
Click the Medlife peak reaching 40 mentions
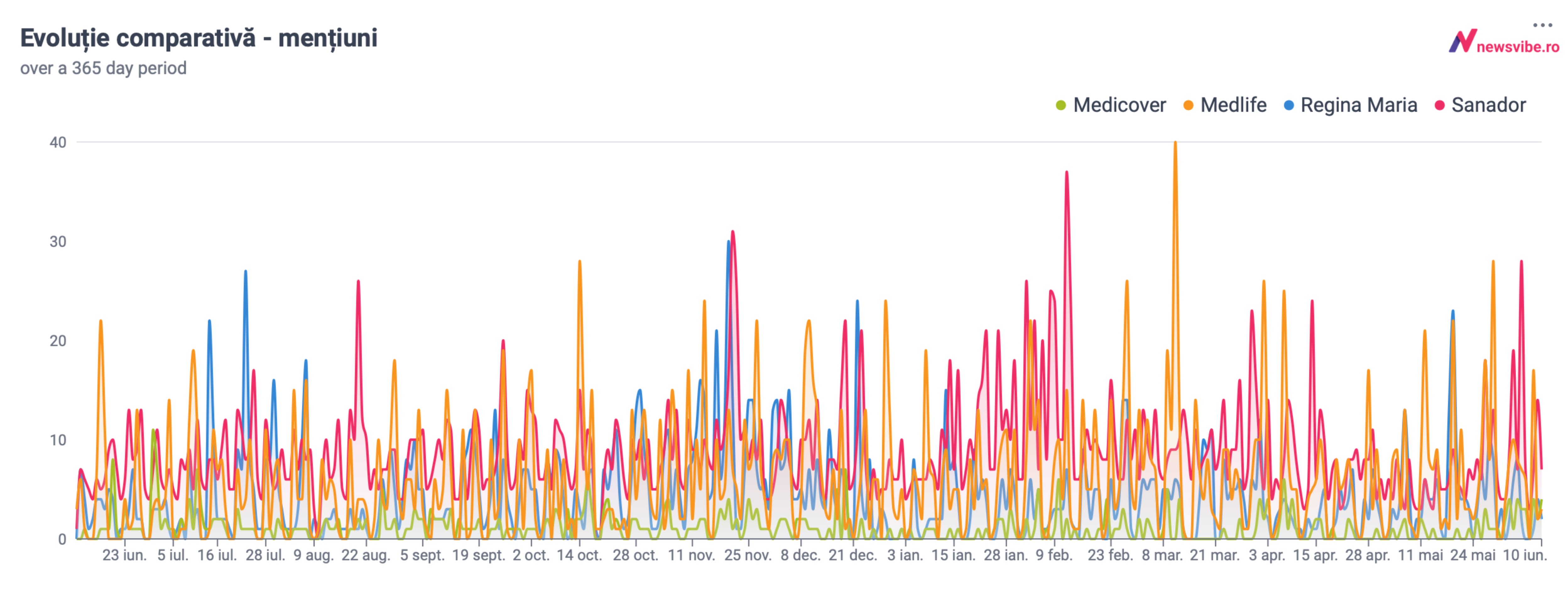(x=1175, y=143)
